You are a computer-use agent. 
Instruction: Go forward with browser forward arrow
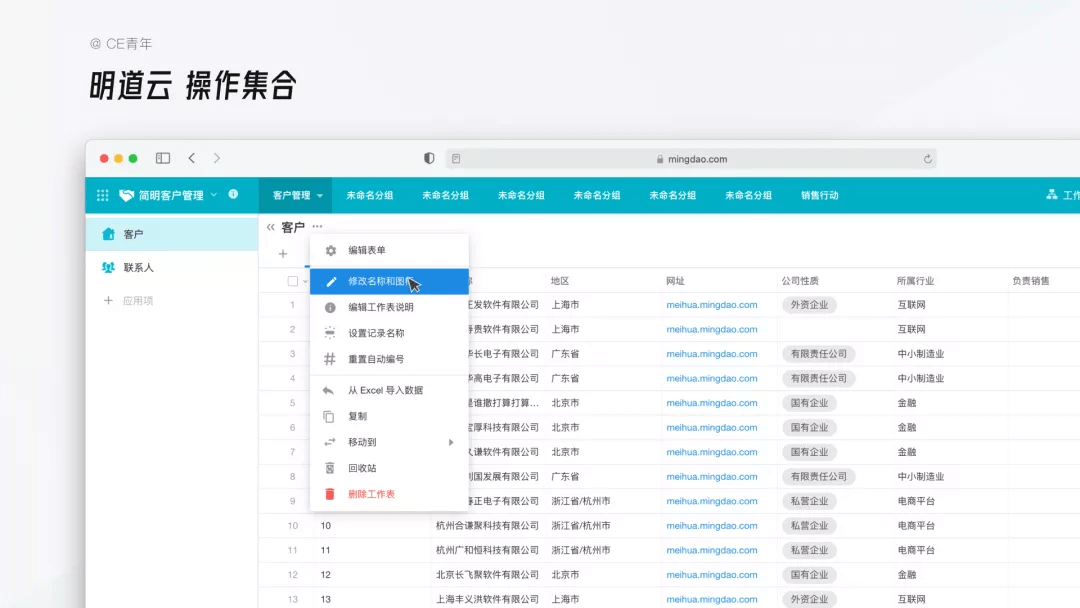coord(216,158)
